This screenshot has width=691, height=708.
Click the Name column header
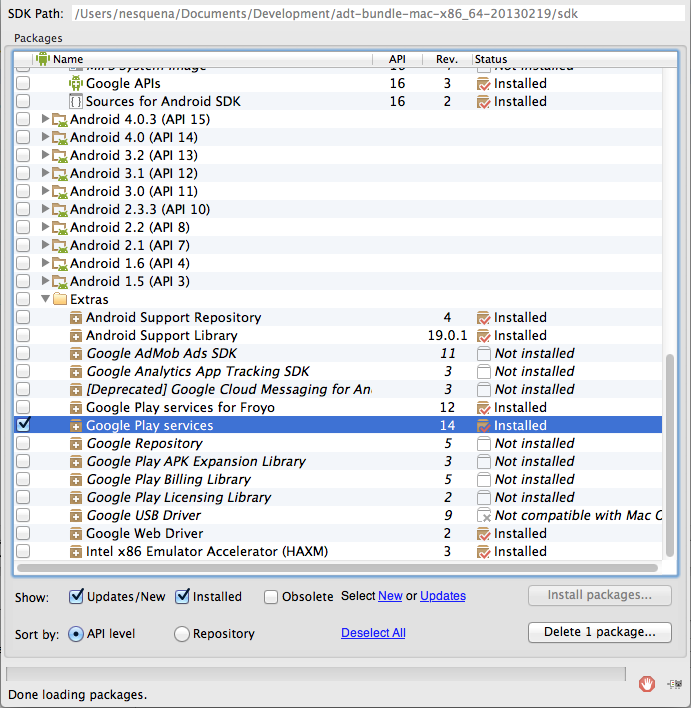[x=203, y=59]
